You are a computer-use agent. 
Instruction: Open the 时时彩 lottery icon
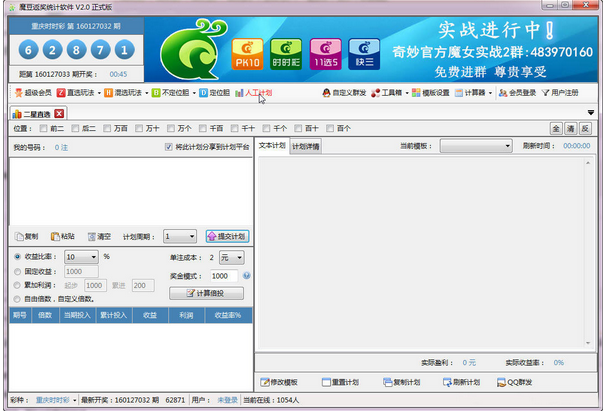[285, 50]
